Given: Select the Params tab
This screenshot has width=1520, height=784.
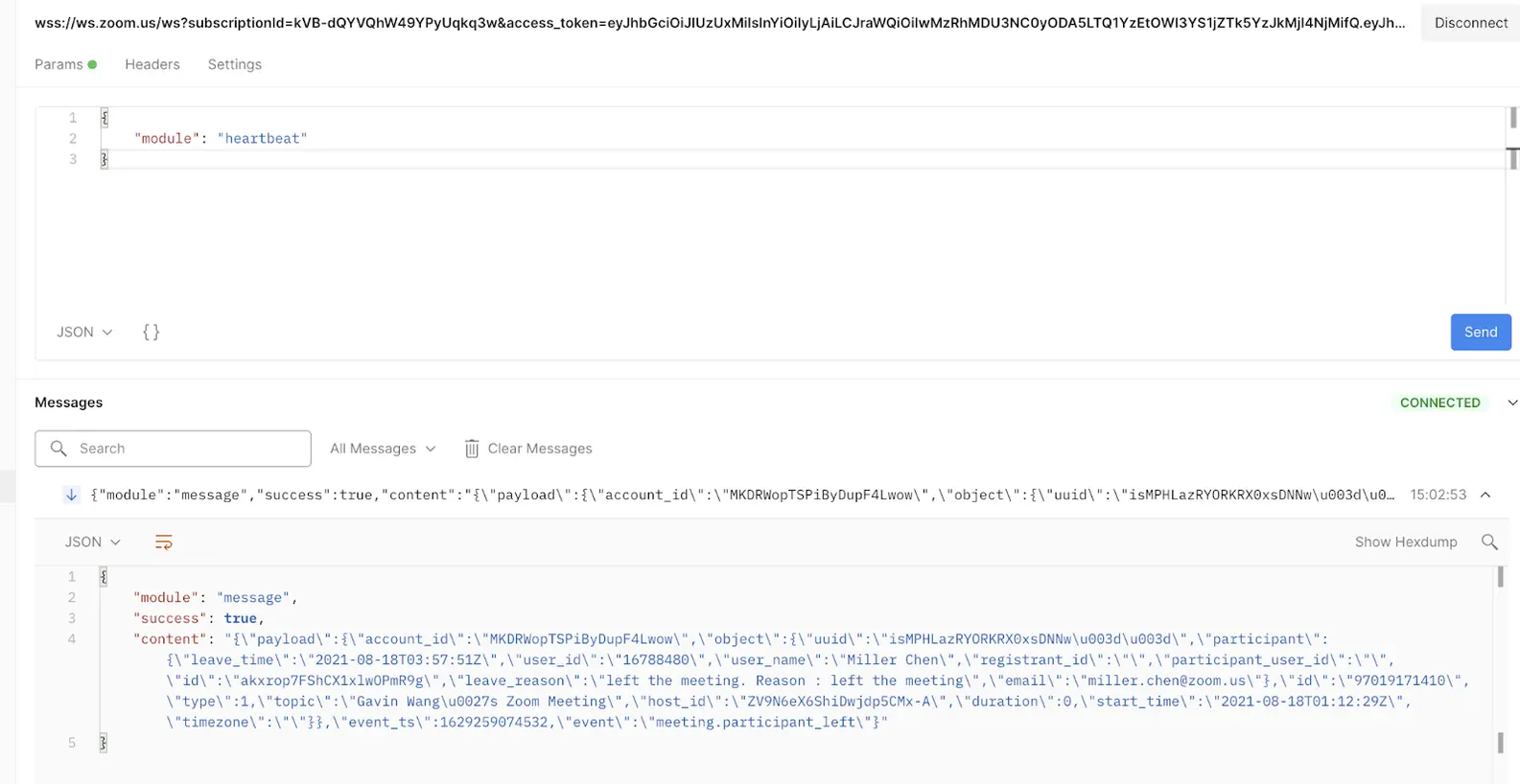Looking at the screenshot, I should click(x=59, y=64).
